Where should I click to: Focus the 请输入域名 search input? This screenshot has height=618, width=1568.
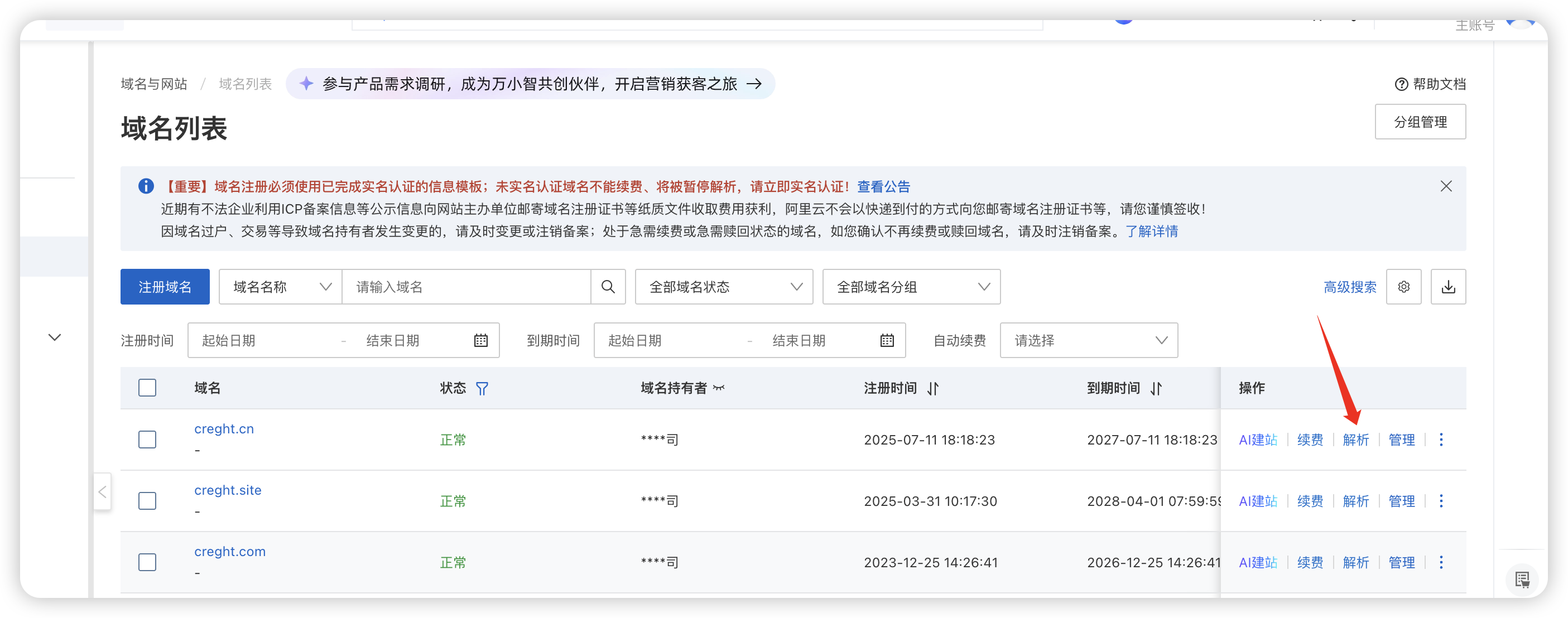click(466, 287)
